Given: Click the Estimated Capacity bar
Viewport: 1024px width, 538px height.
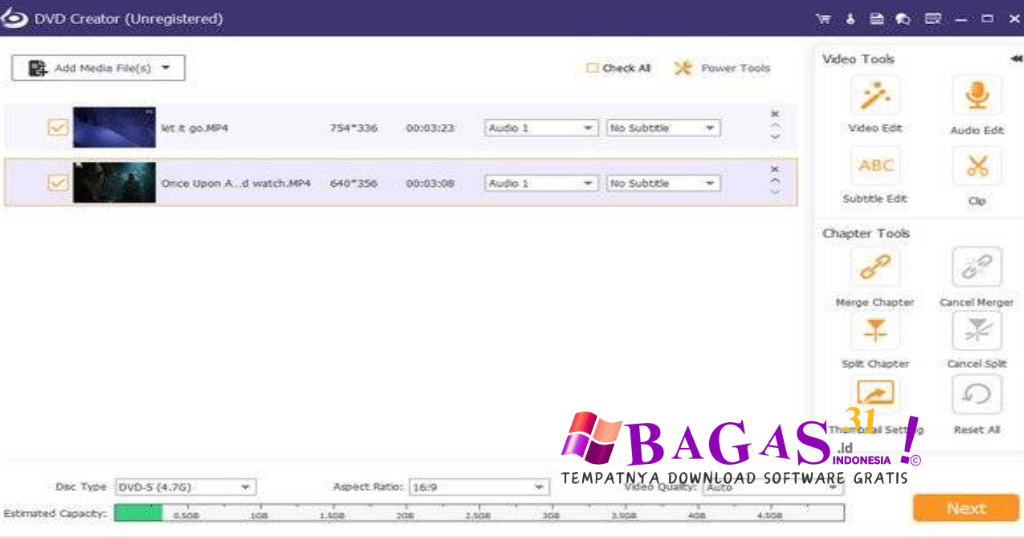Looking at the screenshot, I should (479, 513).
